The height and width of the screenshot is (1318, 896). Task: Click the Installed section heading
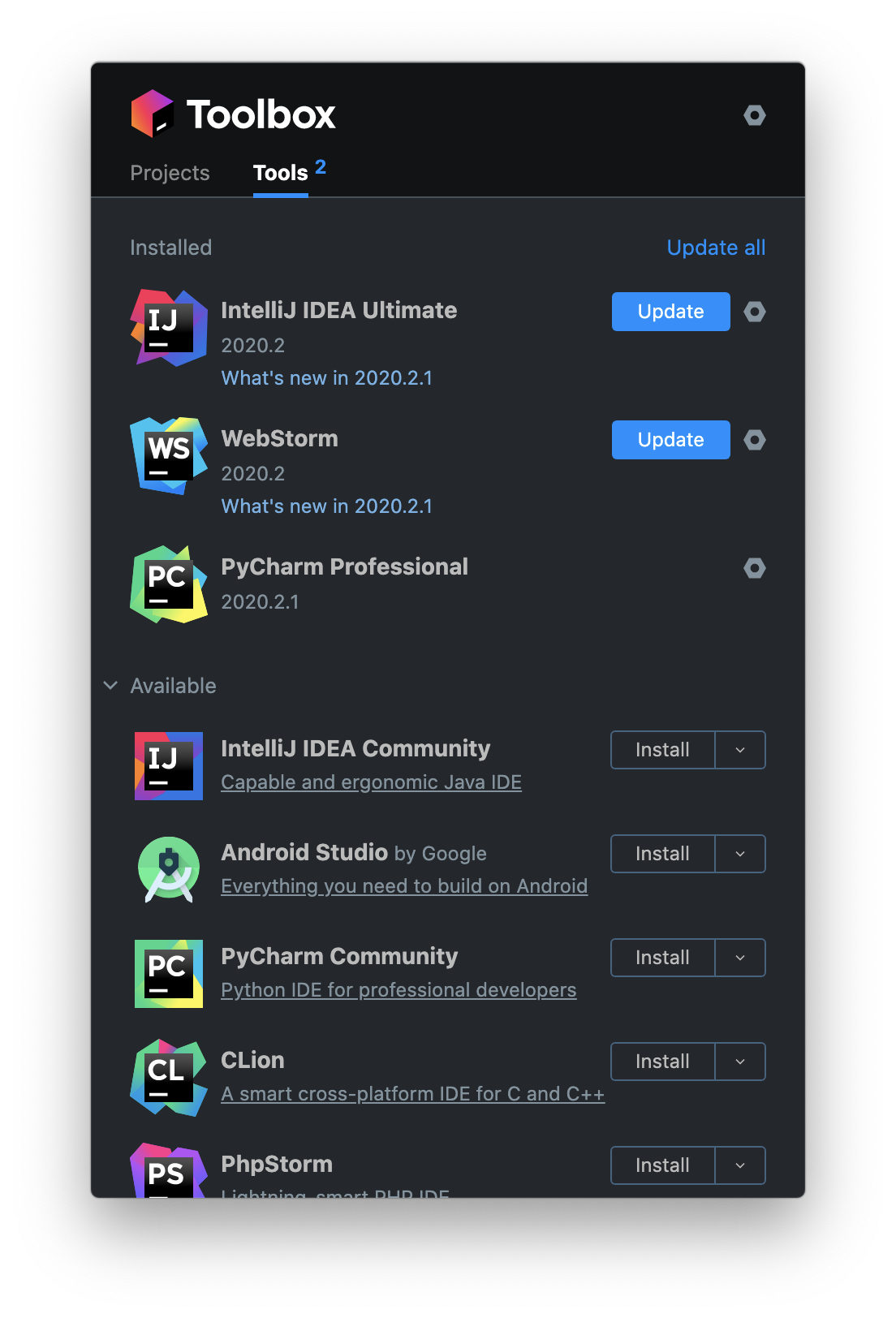171,248
